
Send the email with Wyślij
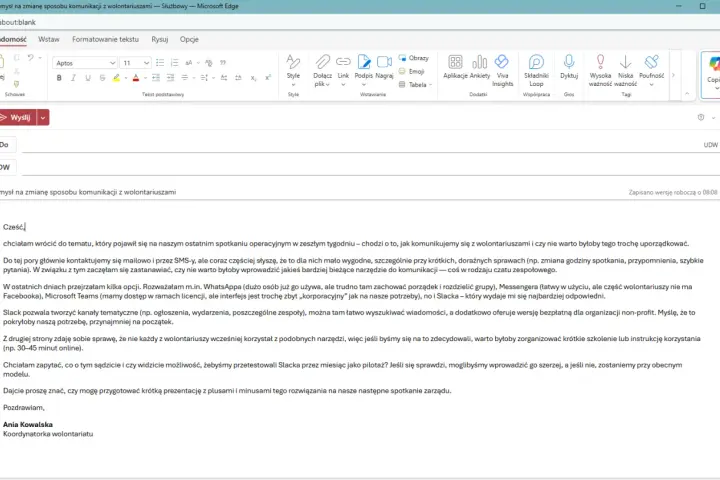pyautogui.click(x=17, y=118)
